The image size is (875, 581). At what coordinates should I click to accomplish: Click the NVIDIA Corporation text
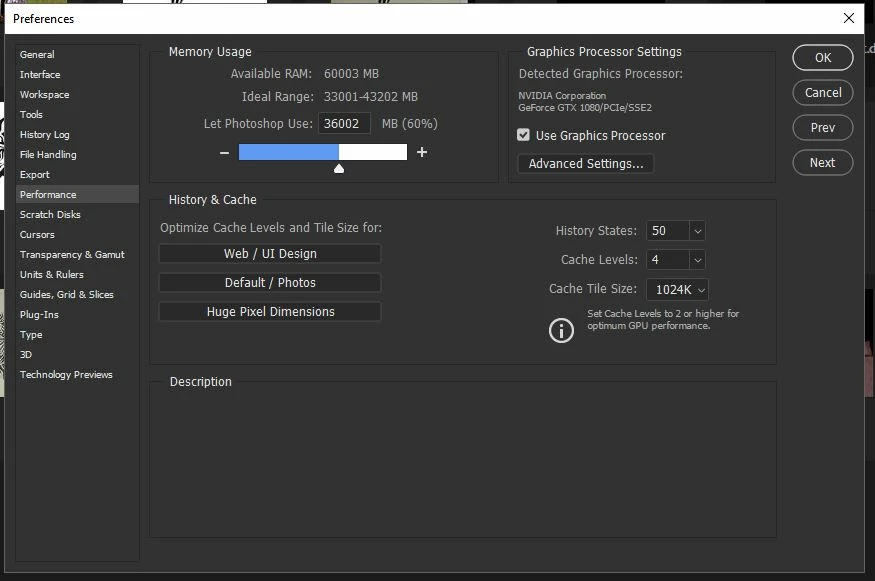point(562,95)
